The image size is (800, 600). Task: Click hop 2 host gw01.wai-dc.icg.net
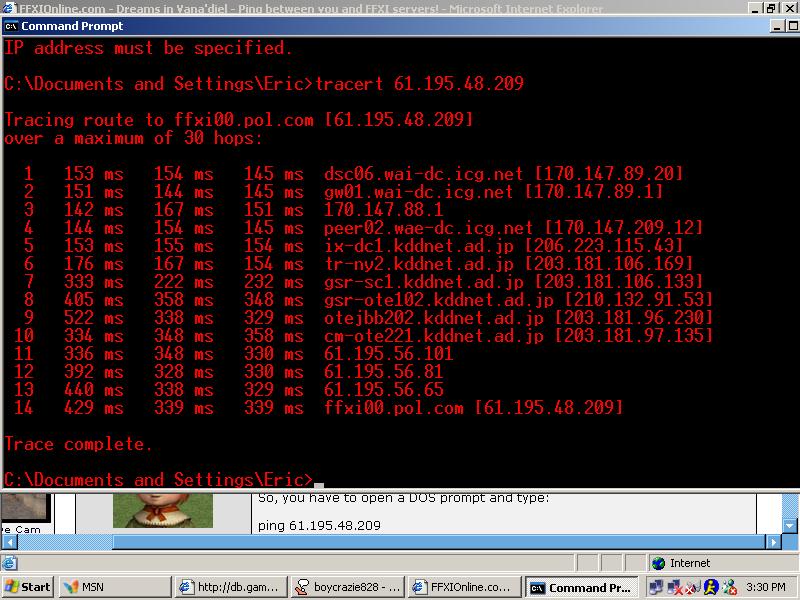[x=418, y=192]
